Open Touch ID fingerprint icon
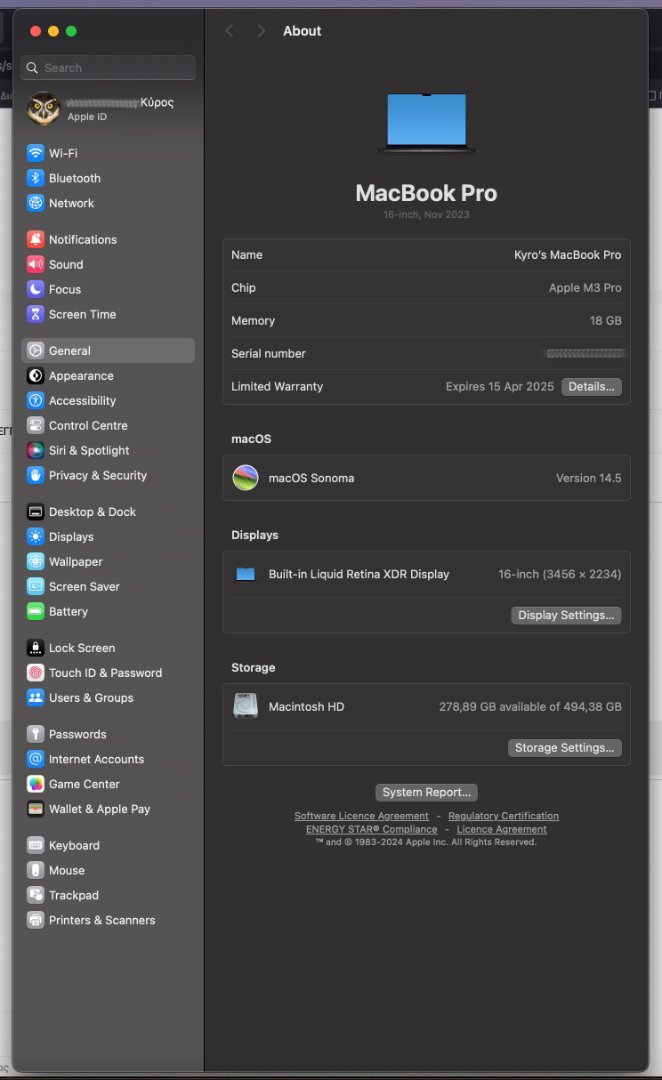The width and height of the screenshot is (662, 1080). [35, 672]
